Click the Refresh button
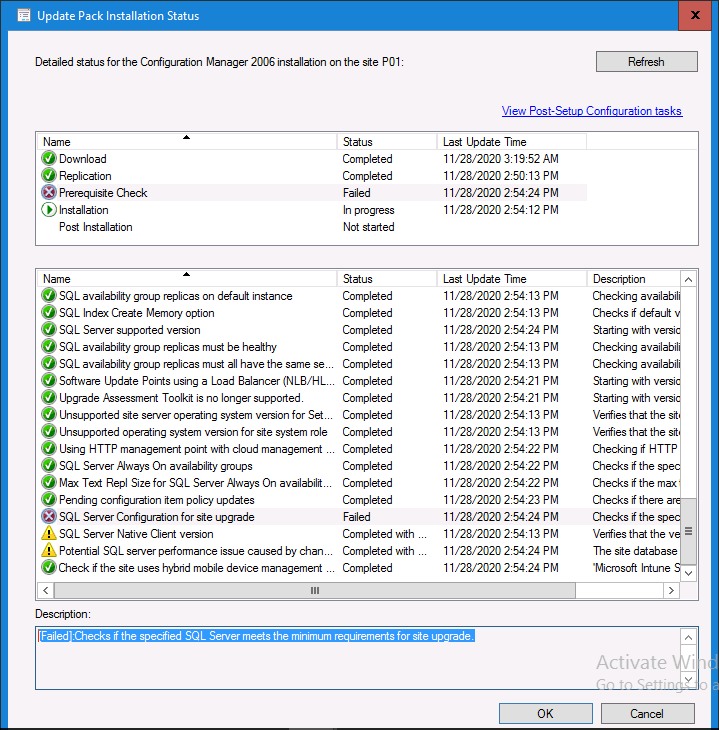 tap(646, 61)
